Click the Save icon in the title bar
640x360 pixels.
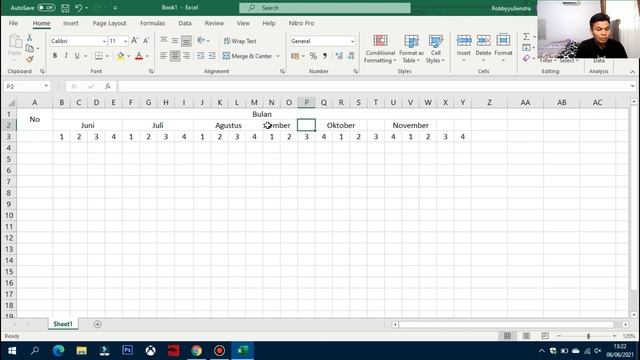pyautogui.click(x=65, y=8)
